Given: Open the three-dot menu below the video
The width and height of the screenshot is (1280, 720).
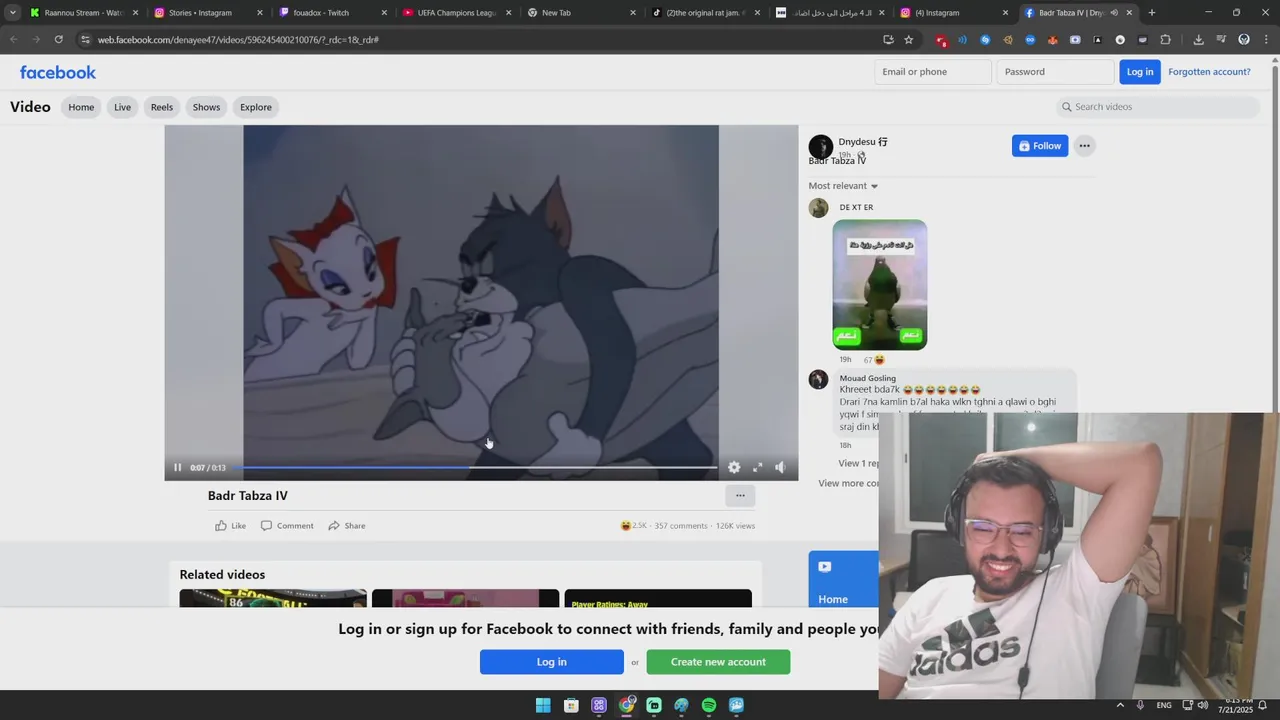Looking at the screenshot, I should click(x=740, y=495).
